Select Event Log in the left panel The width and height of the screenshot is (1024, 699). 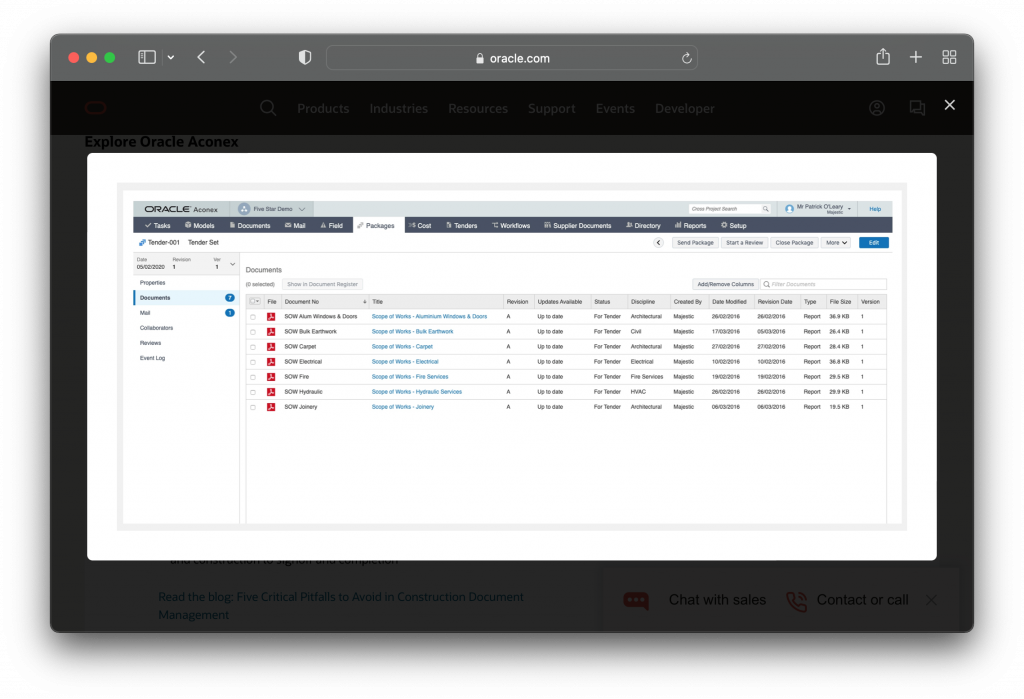[152, 358]
